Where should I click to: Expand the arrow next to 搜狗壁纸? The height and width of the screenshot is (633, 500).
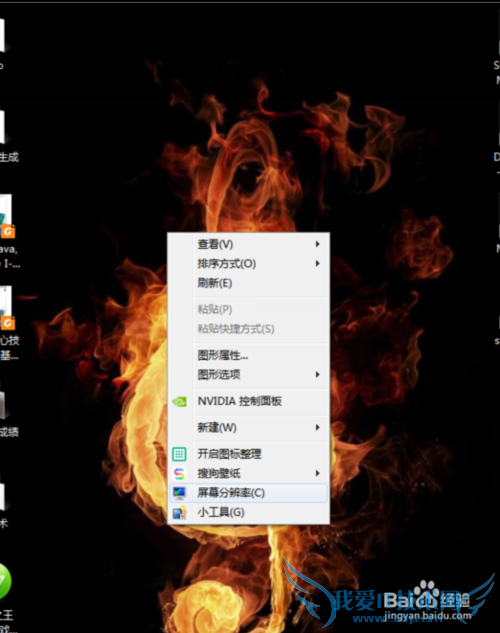[x=318, y=473]
